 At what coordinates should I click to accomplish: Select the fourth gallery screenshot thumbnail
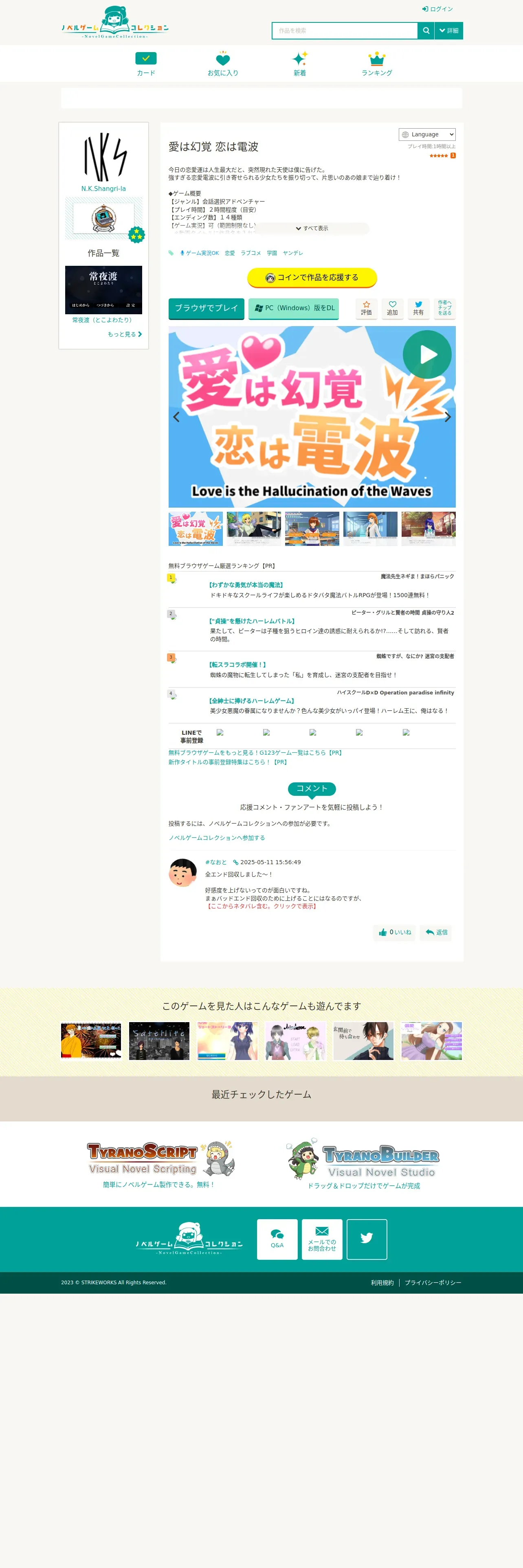click(x=370, y=529)
